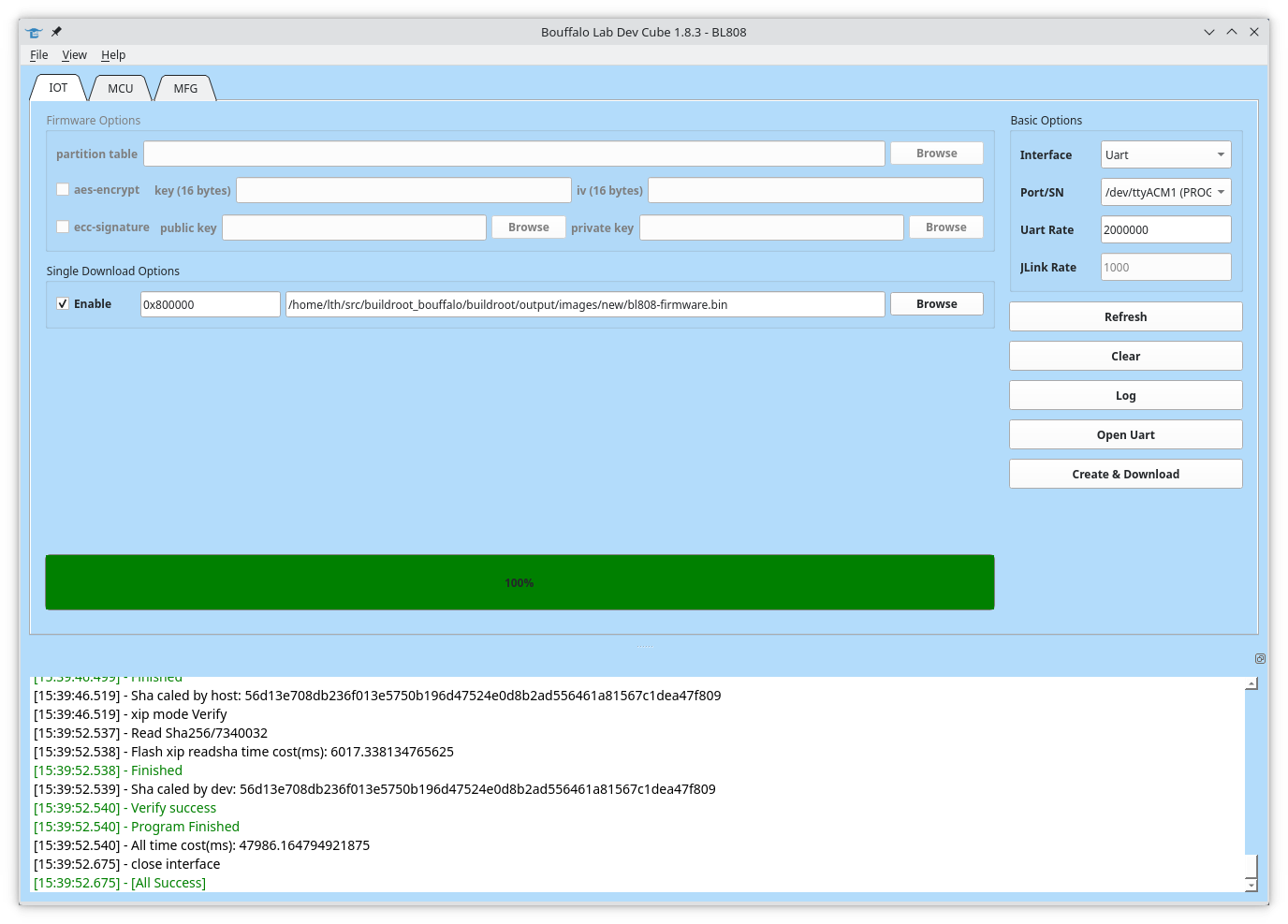Click the Bouffalo app icon in title bar
This screenshot has height=924, width=1288.
[x=35, y=32]
